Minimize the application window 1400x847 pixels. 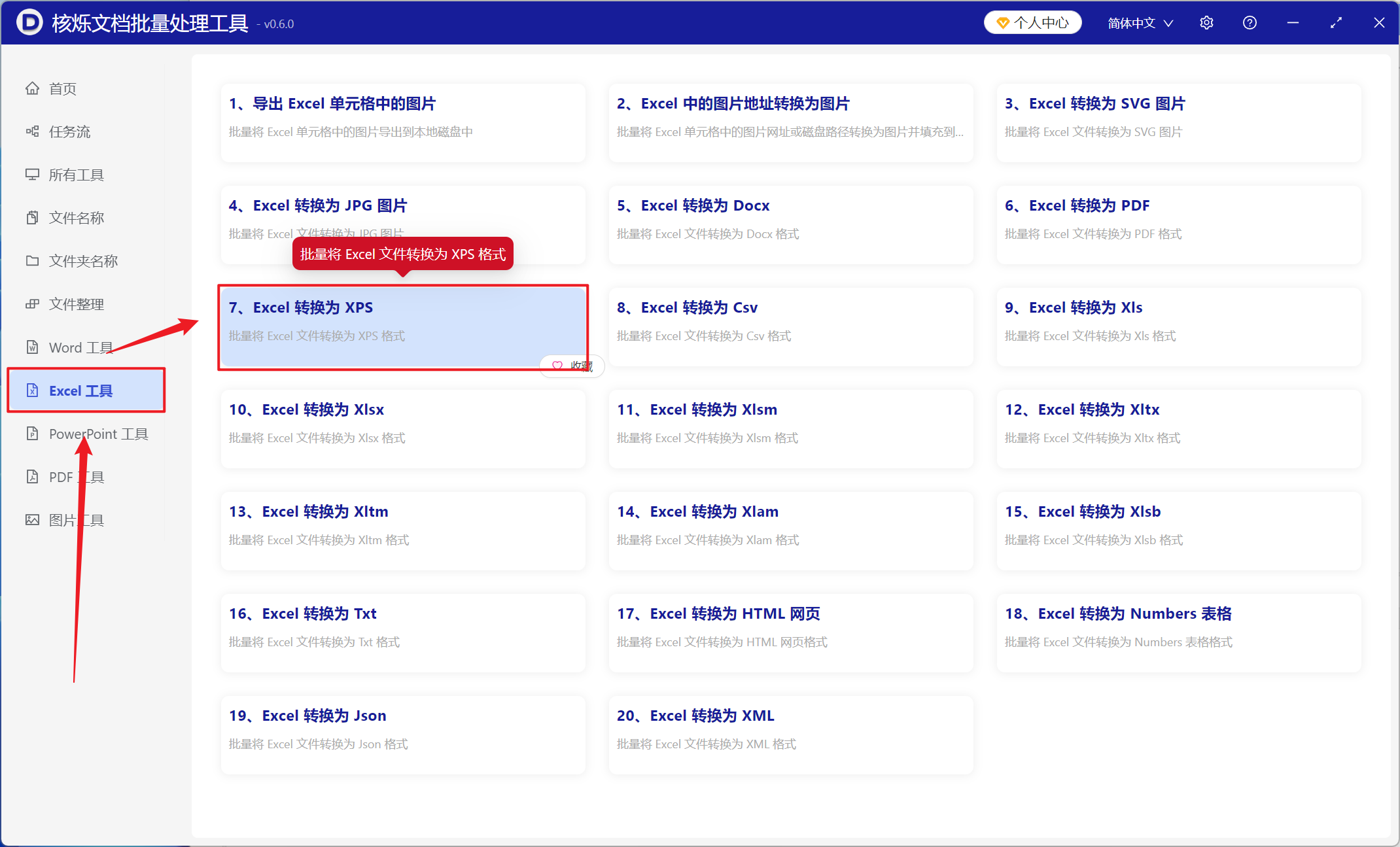tap(1293, 23)
